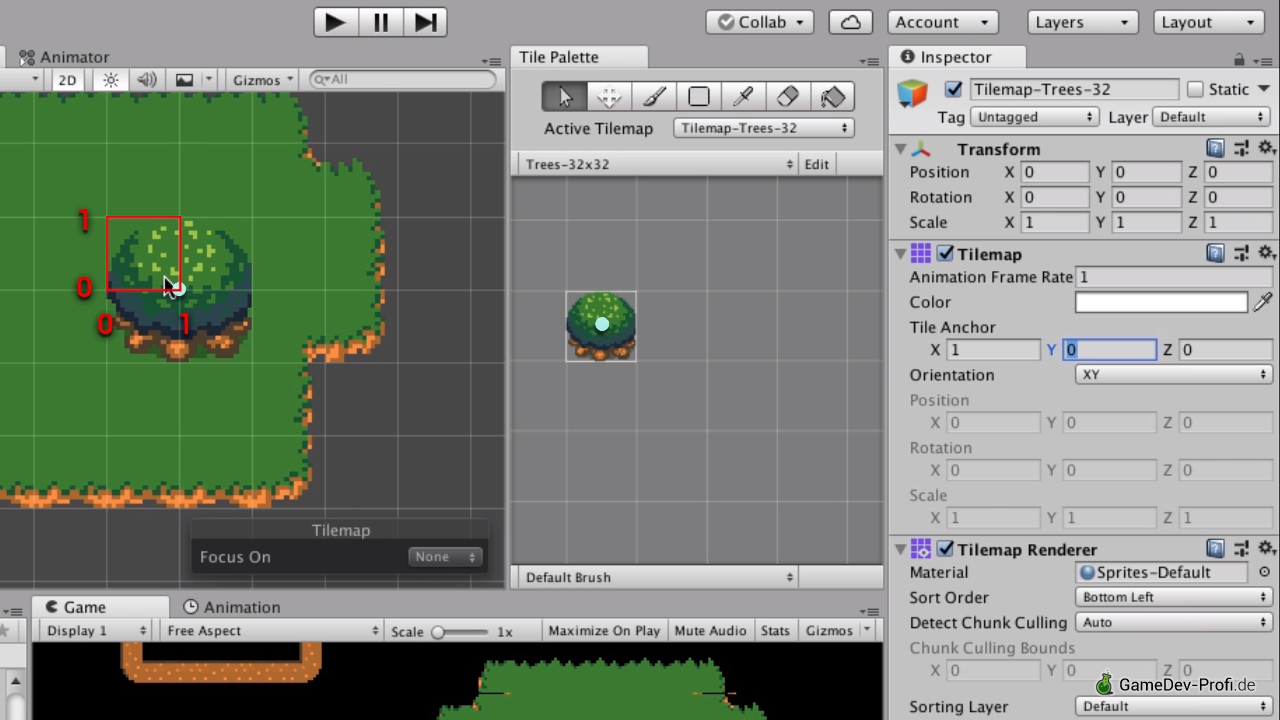
Task: Select the eraser tool in Tile Palette
Action: [788, 97]
